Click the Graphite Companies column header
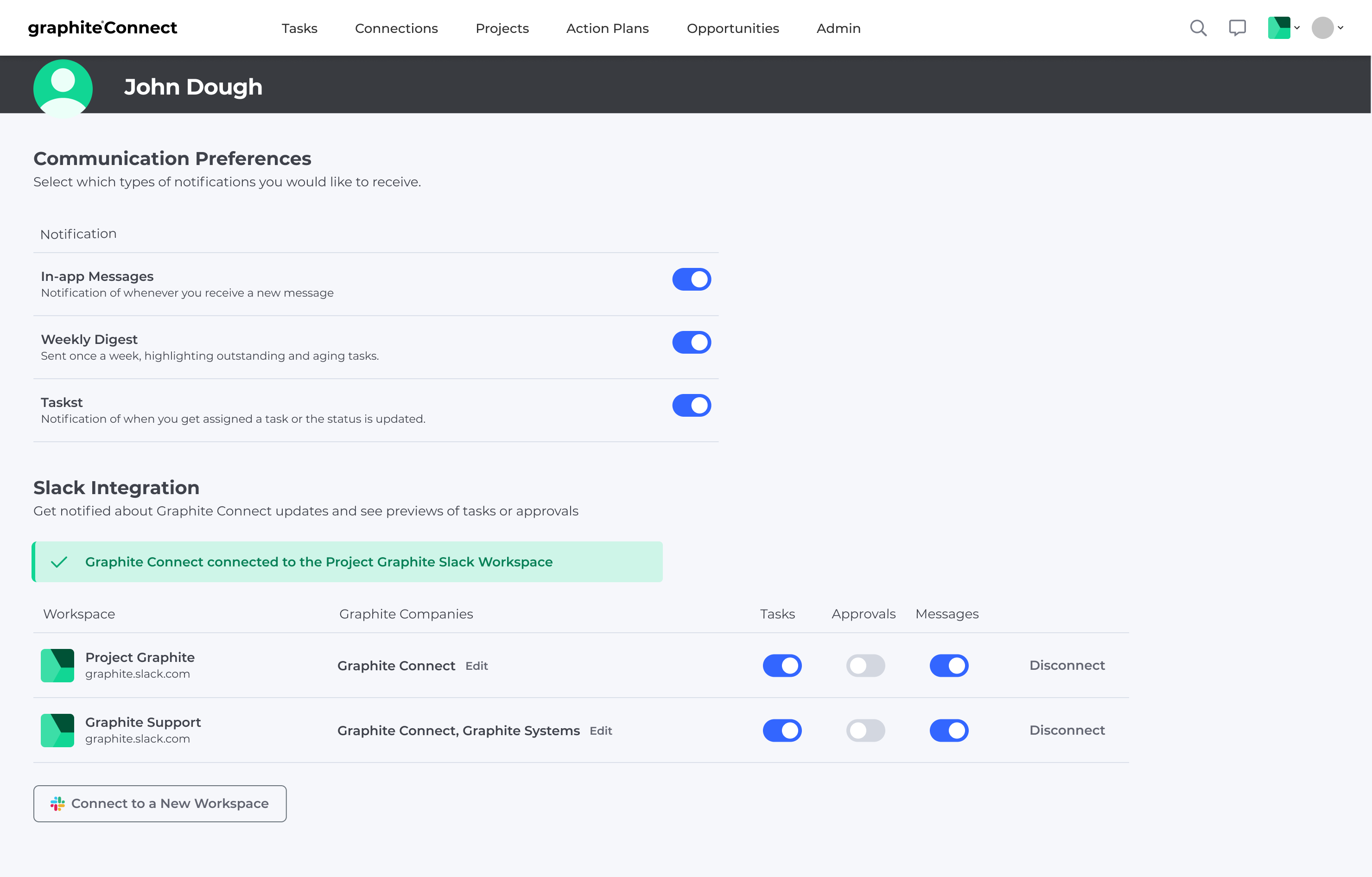The height and width of the screenshot is (877, 1372). [x=406, y=614]
